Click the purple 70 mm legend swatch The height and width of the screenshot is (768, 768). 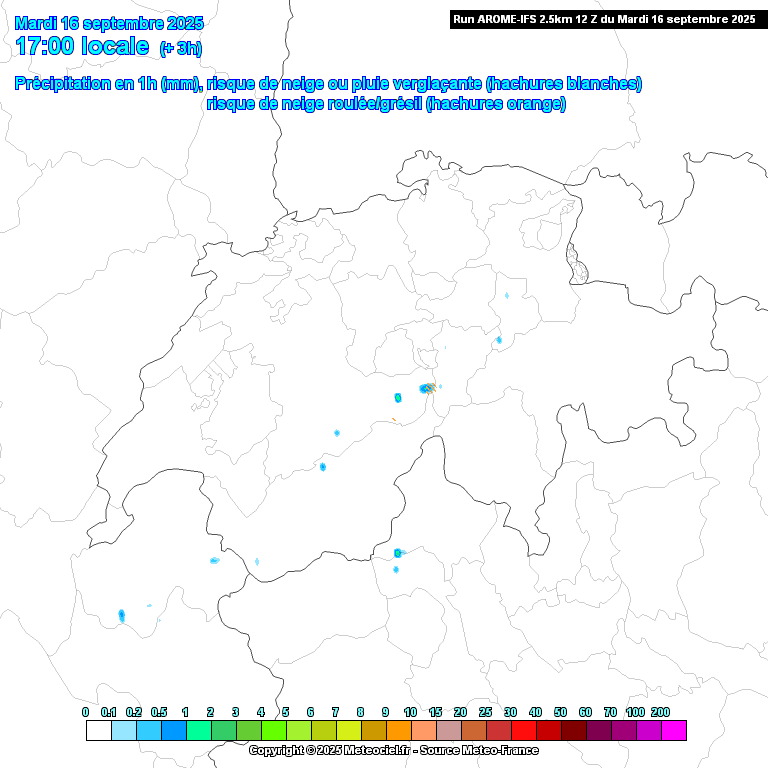[x=624, y=730]
